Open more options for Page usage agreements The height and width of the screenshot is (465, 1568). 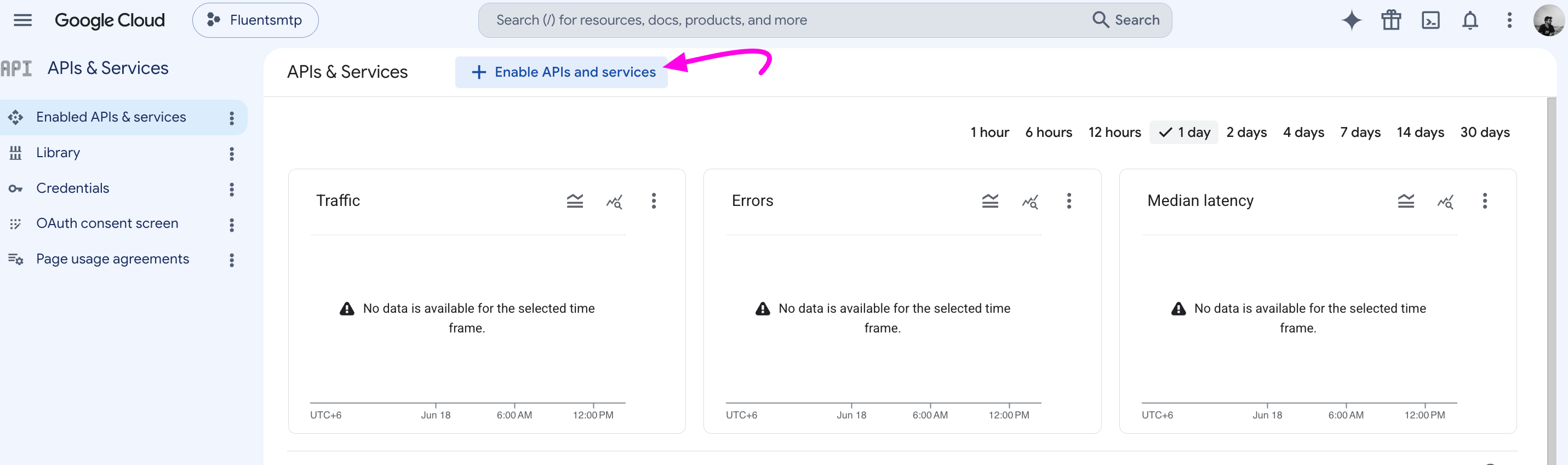click(x=232, y=261)
